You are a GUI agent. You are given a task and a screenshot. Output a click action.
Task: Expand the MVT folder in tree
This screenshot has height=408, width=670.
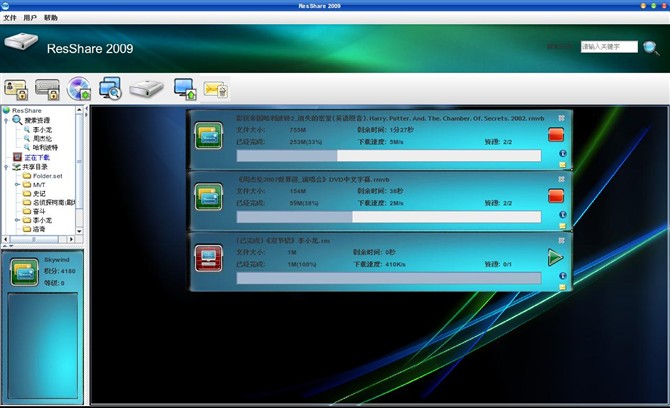17,184
